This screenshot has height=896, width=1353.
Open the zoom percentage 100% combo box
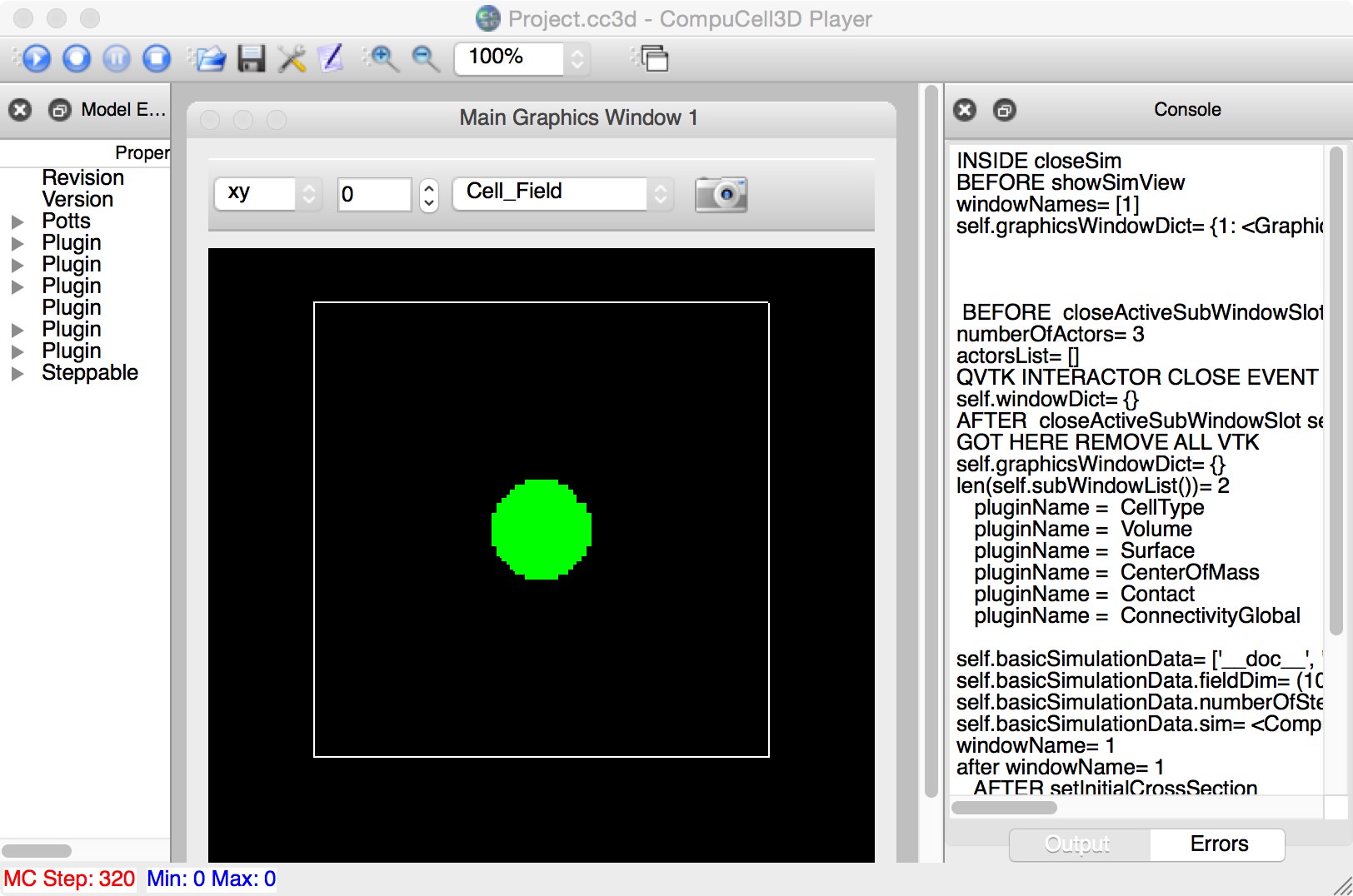522,58
